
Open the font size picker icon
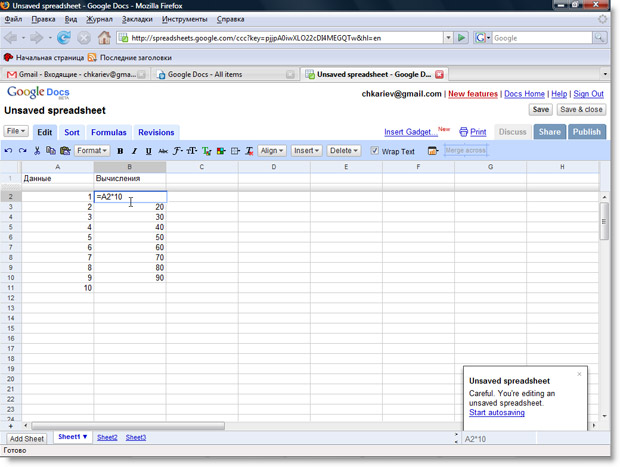click(x=192, y=151)
